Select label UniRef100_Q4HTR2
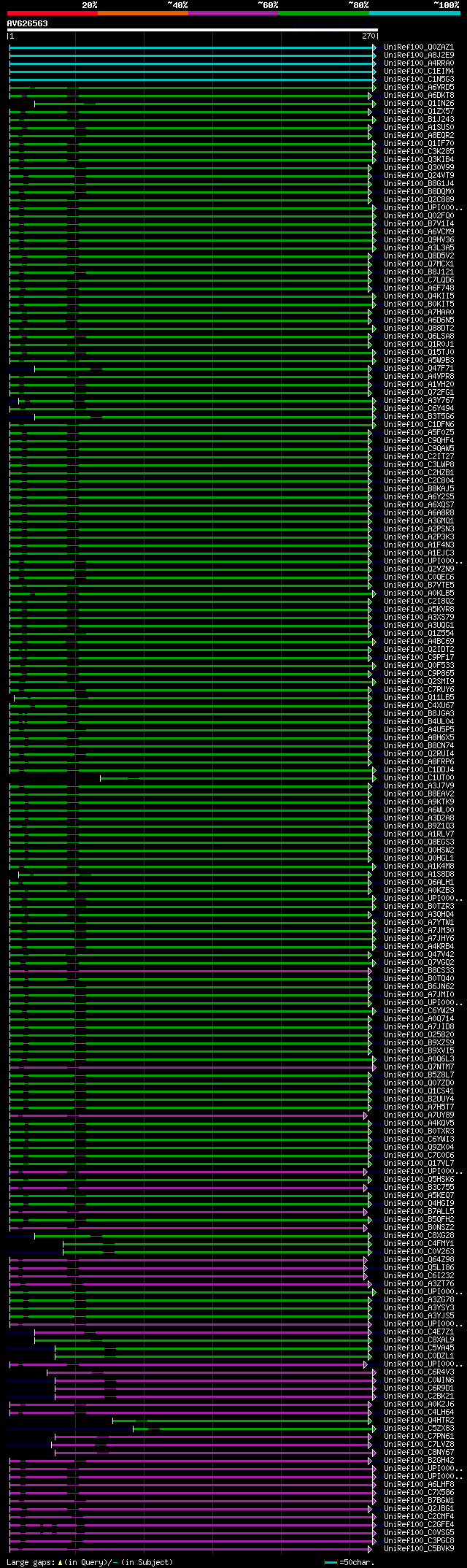This screenshot has height=1568, width=467. (419, 1420)
